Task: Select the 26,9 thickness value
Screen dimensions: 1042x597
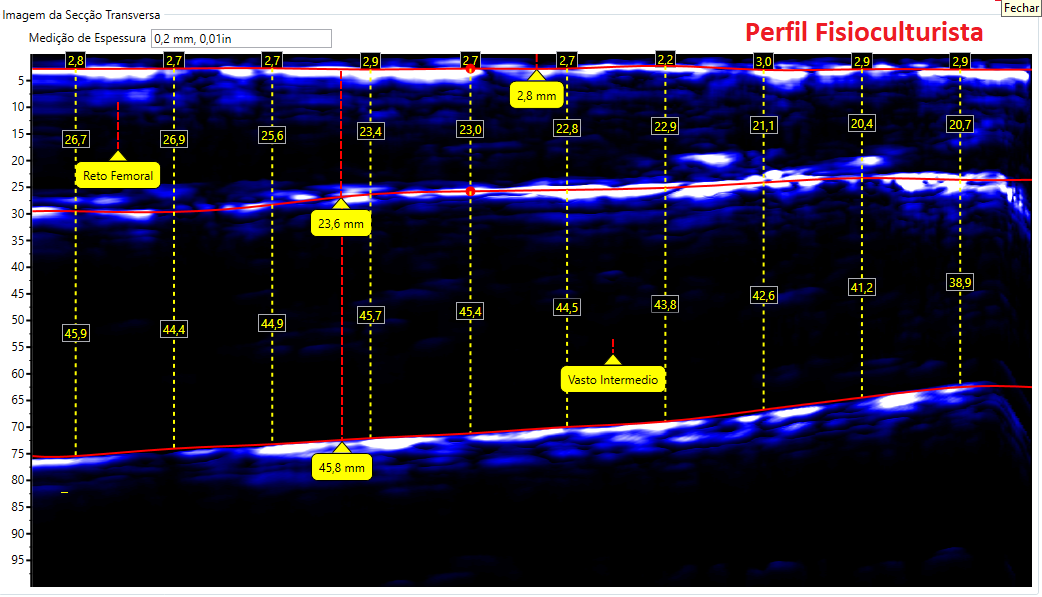Action: (174, 139)
